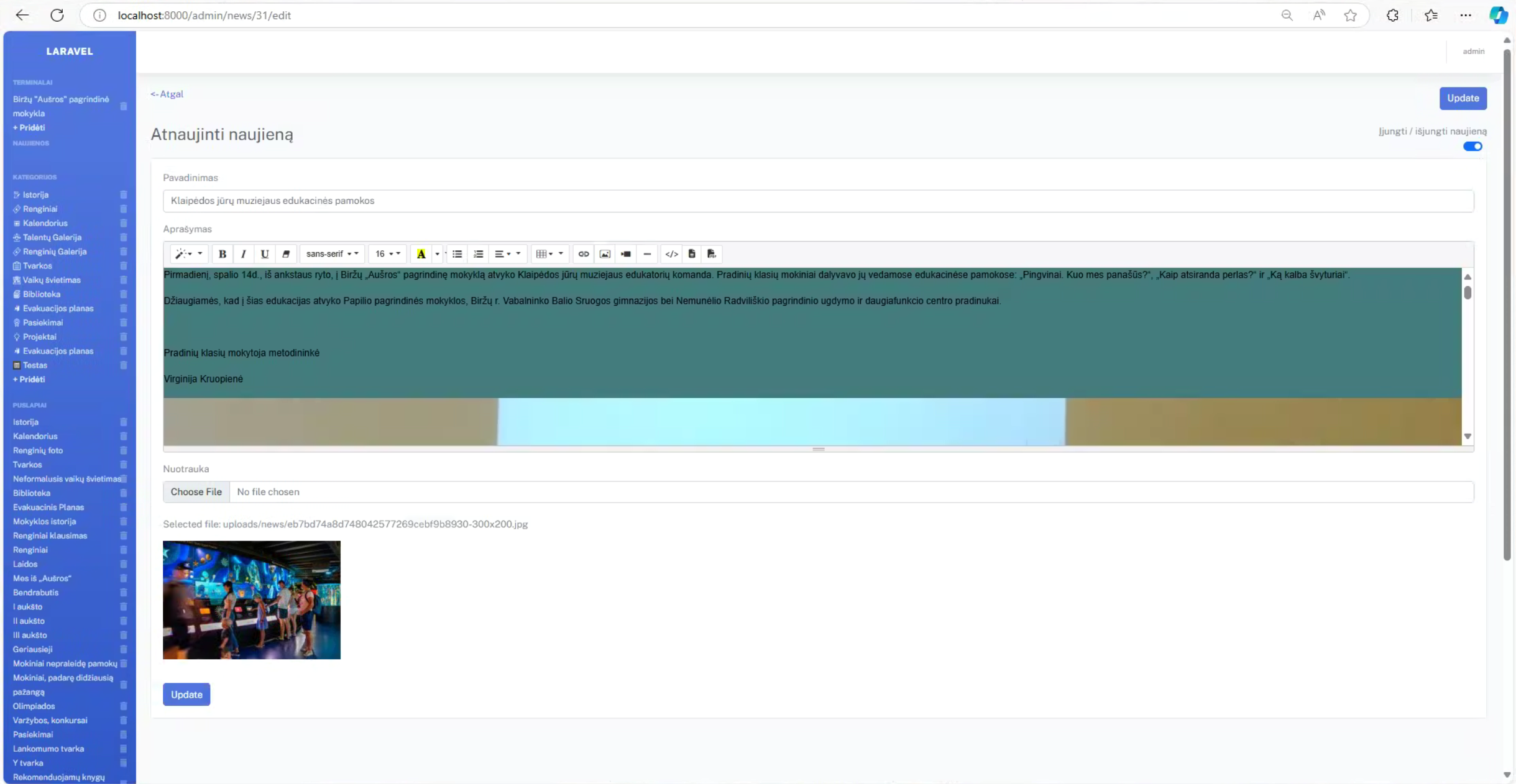
Task: Click the Bold formatting icon
Action: coord(222,253)
